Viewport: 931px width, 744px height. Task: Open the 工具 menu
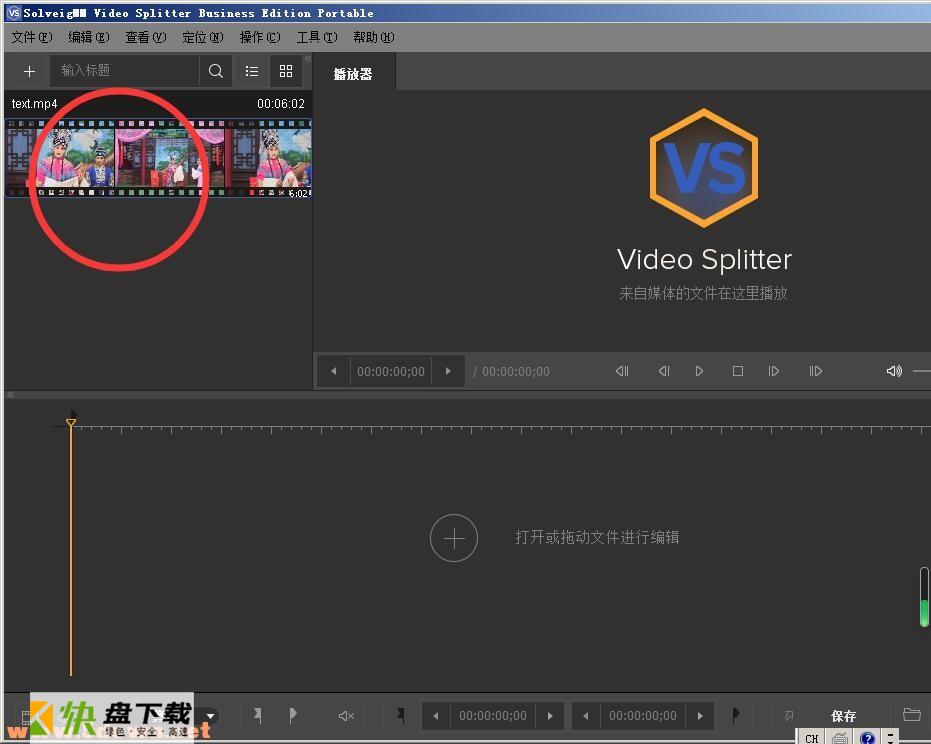pos(316,37)
